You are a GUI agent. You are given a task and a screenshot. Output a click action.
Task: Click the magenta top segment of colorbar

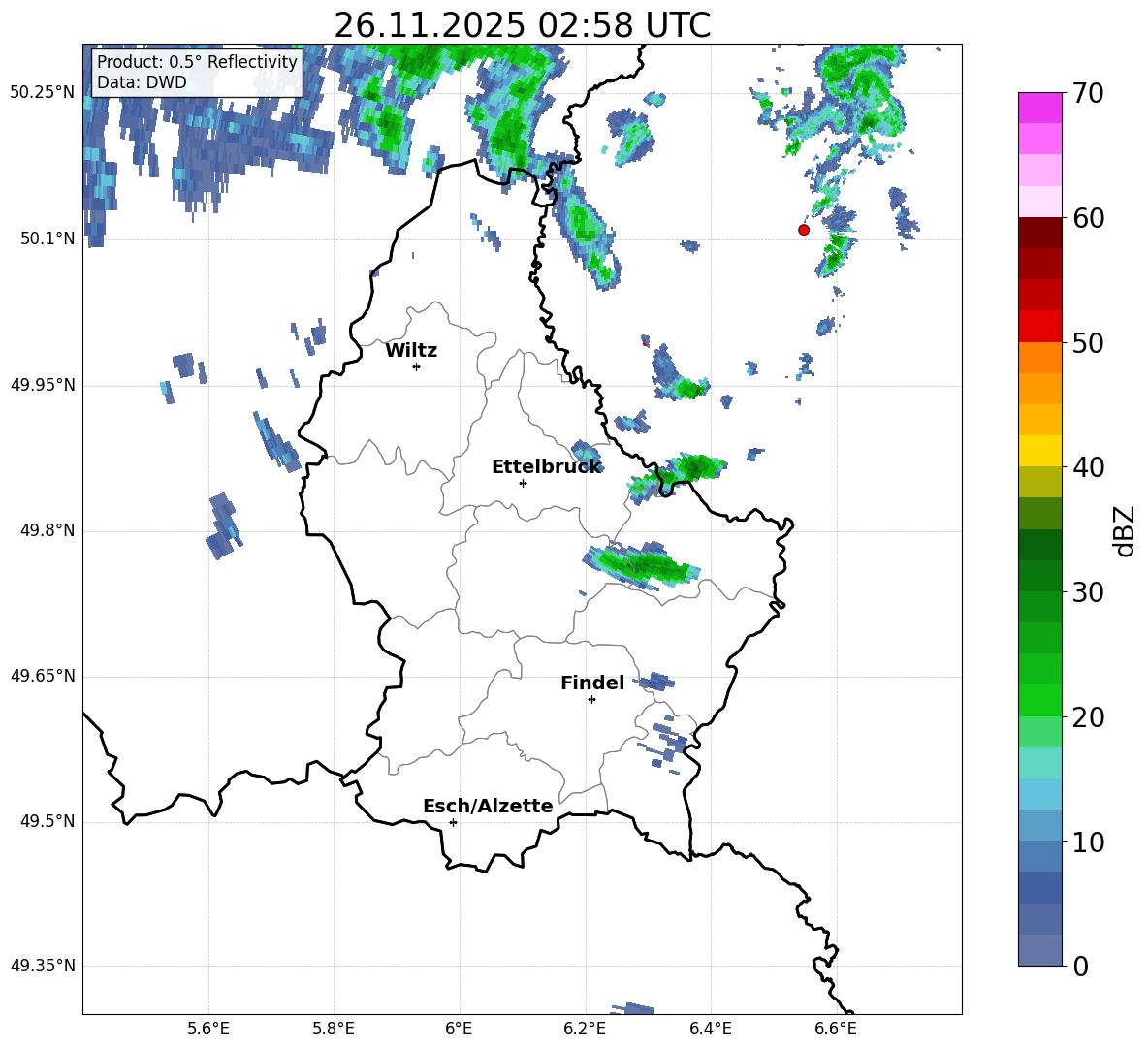tap(1039, 108)
